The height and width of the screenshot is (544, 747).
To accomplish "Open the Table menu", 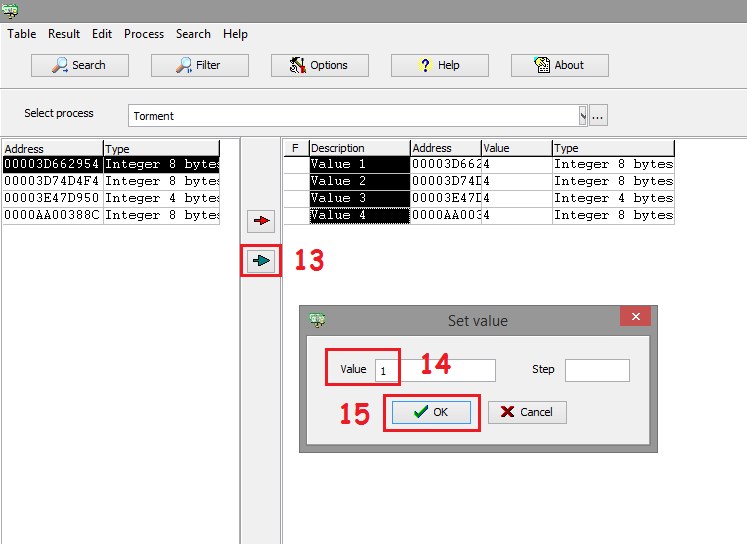I will click(22, 34).
